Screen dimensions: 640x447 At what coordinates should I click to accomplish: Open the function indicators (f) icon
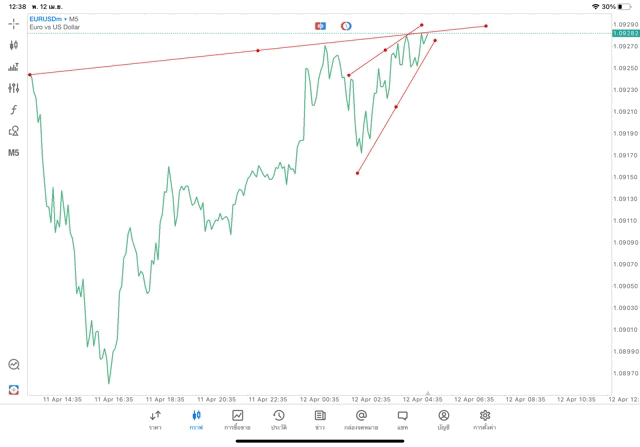pyautogui.click(x=14, y=109)
